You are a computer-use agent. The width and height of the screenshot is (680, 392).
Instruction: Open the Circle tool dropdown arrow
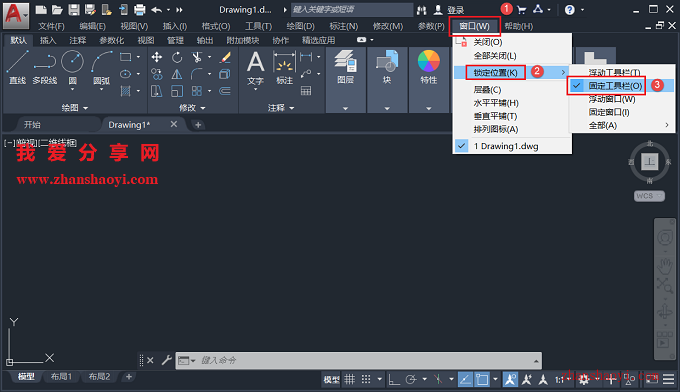coord(72,90)
